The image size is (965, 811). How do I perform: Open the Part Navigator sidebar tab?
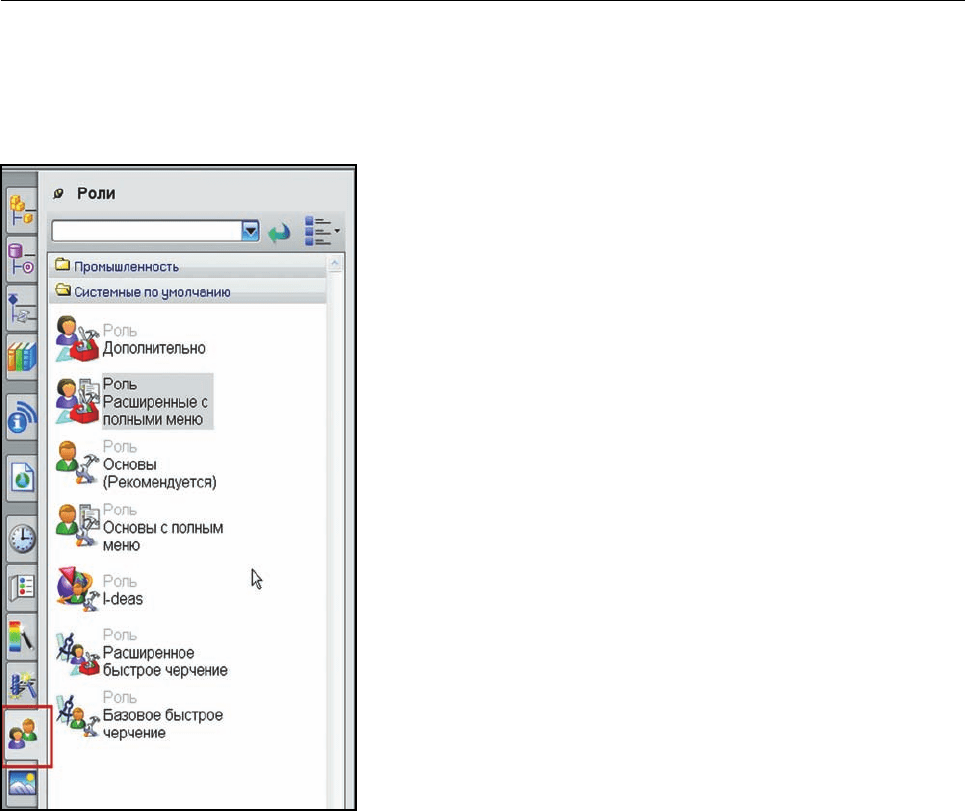tap(22, 308)
